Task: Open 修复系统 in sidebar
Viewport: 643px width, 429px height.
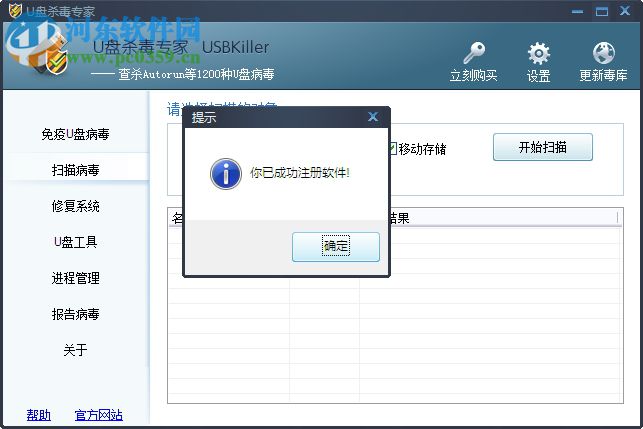Action: (75, 206)
